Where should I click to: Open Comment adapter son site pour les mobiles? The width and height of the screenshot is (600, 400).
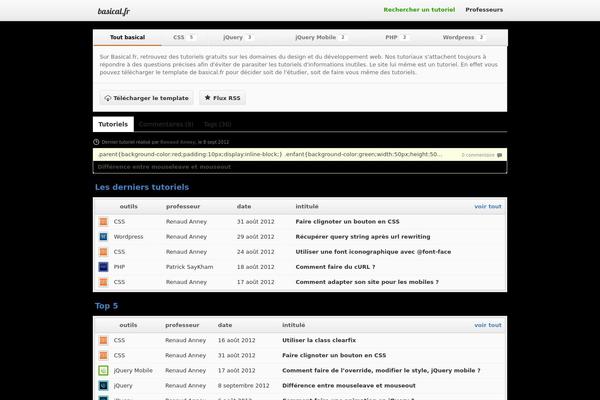pos(367,282)
